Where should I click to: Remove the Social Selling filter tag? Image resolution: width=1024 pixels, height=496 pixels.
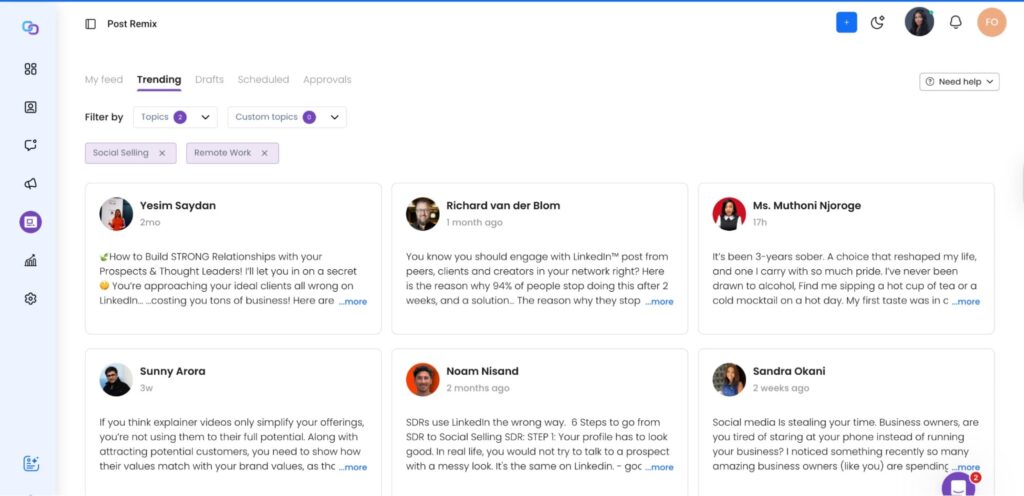pyautogui.click(x=162, y=153)
